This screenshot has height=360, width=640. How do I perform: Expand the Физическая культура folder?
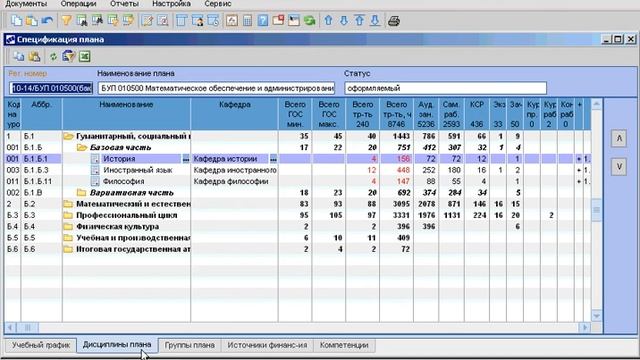coord(68,226)
